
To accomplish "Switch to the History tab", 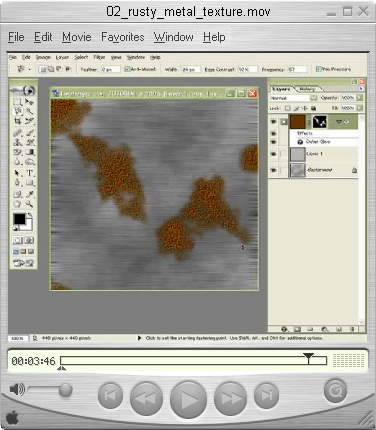I will (307, 89).
